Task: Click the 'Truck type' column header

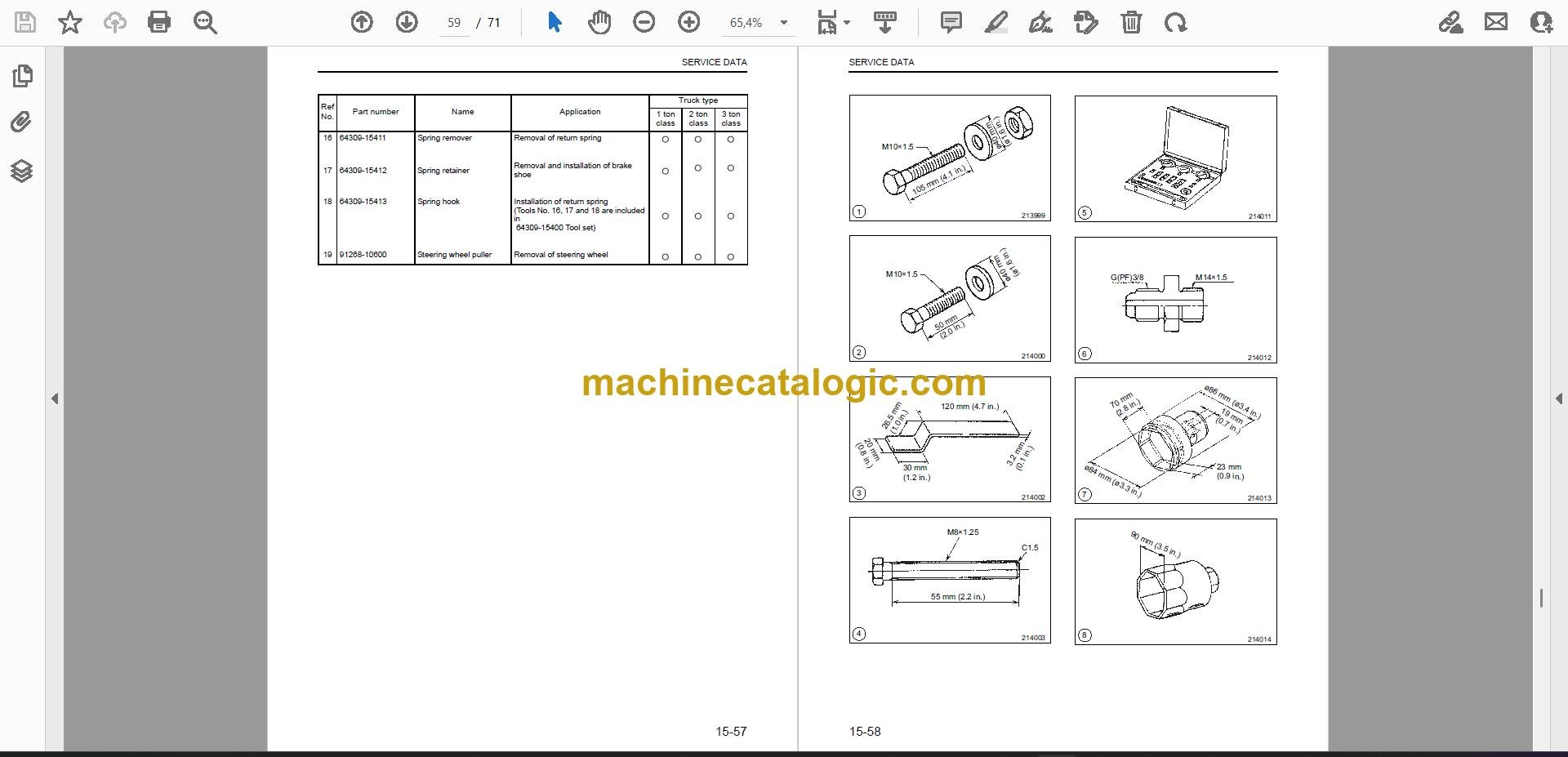Action: (698, 100)
